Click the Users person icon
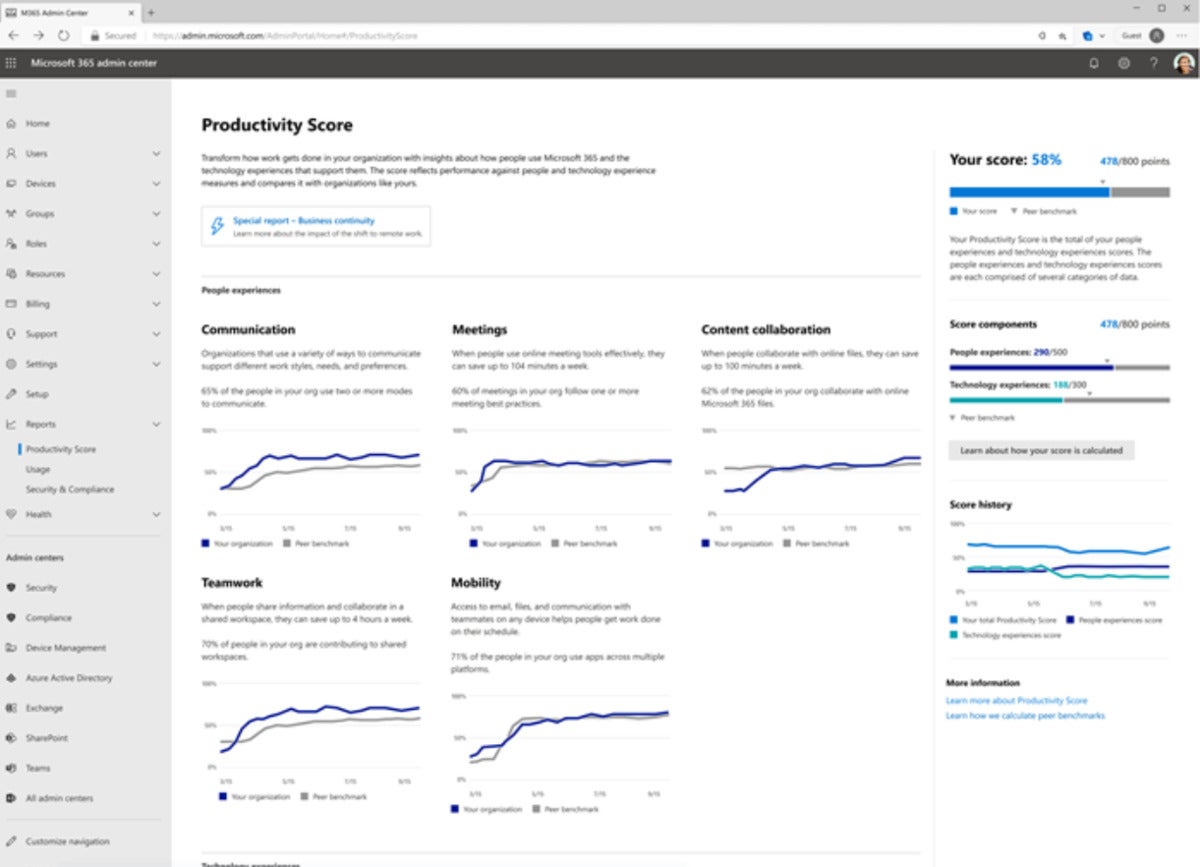1200x867 pixels. pyautogui.click(x=11, y=154)
